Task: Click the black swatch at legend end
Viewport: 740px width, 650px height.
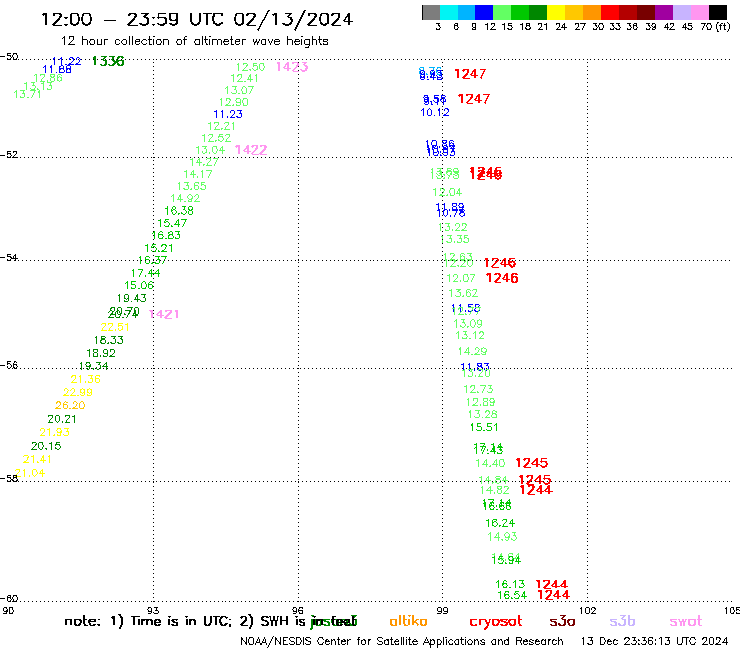Action: click(x=718, y=12)
